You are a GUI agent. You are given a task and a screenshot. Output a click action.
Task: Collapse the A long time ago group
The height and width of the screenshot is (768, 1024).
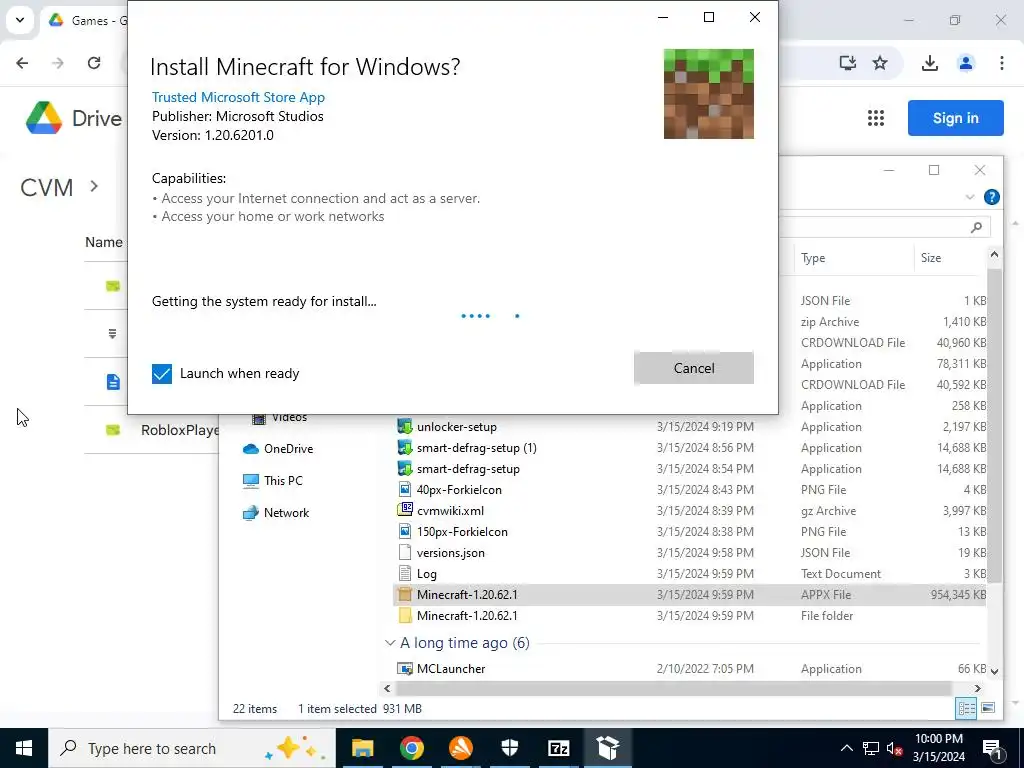[390, 643]
